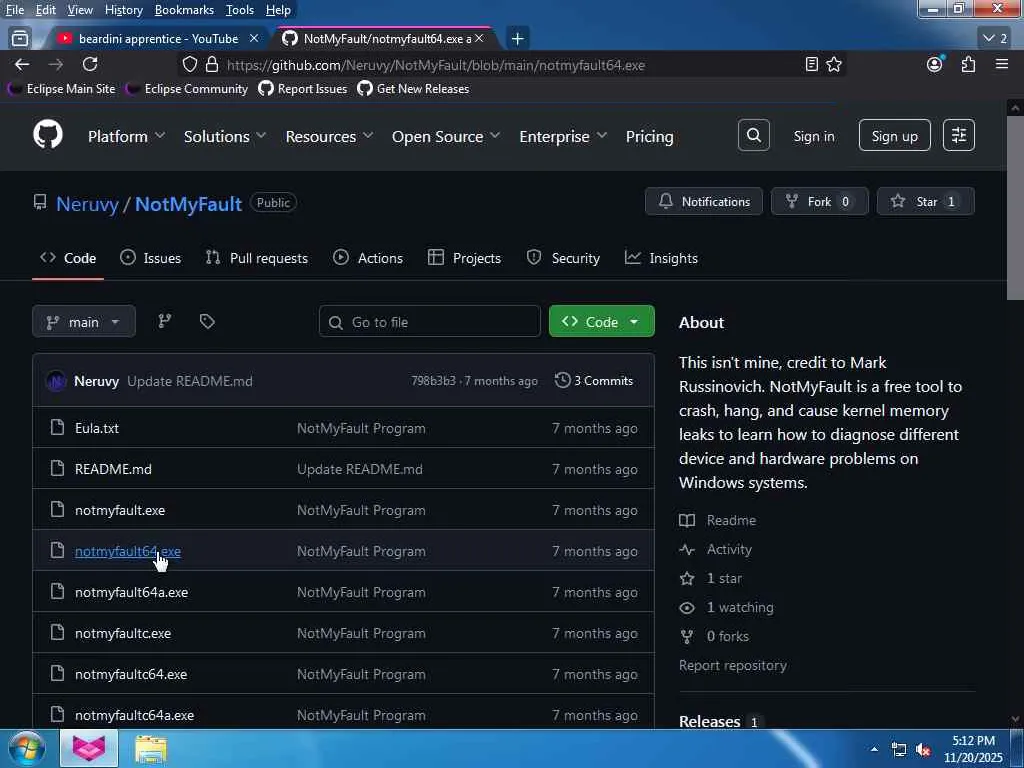Image resolution: width=1024 pixels, height=768 pixels.
Task: Expand the Solutions menu
Action: (225, 136)
